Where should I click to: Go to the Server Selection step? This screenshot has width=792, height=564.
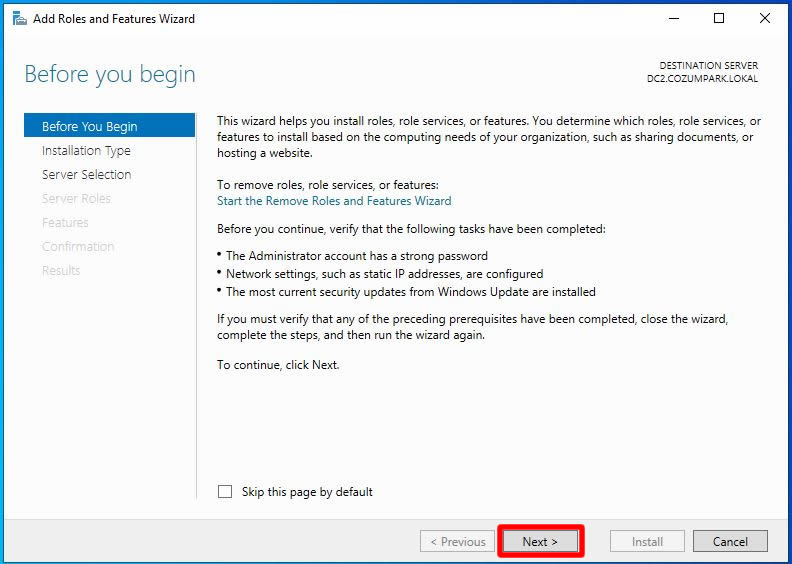point(86,175)
